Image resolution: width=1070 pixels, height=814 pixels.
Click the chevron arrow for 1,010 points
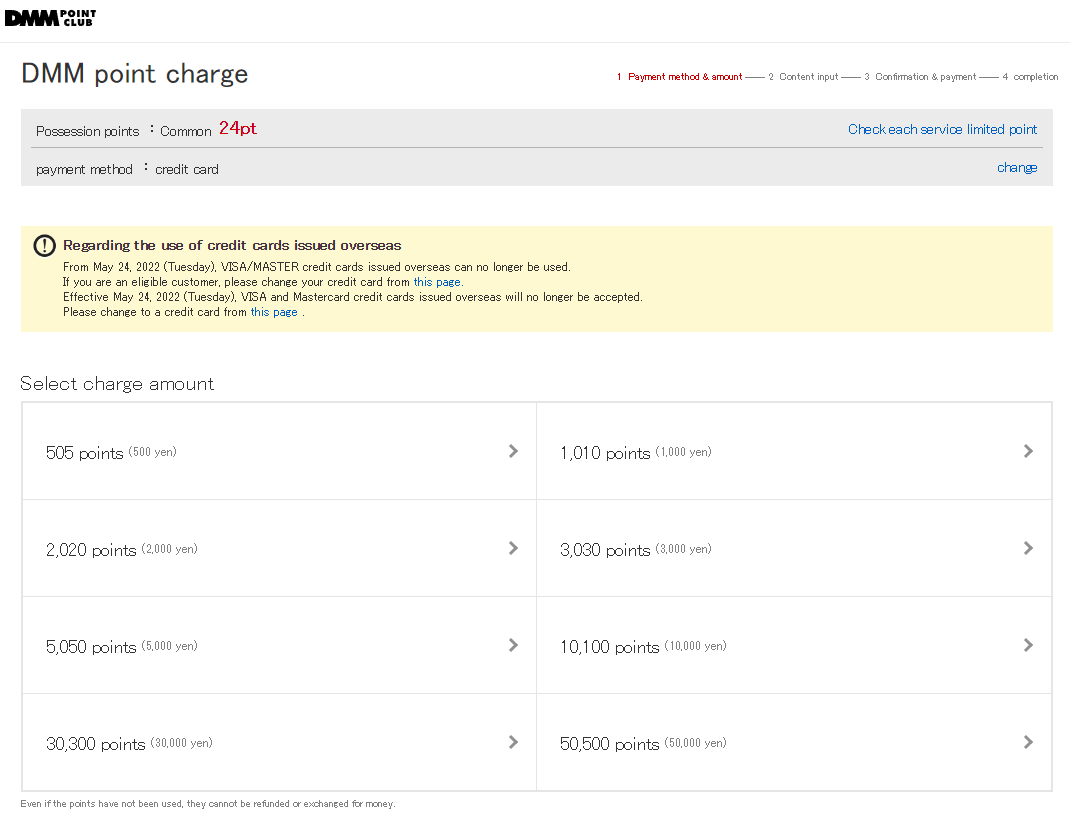pyautogui.click(x=1028, y=451)
